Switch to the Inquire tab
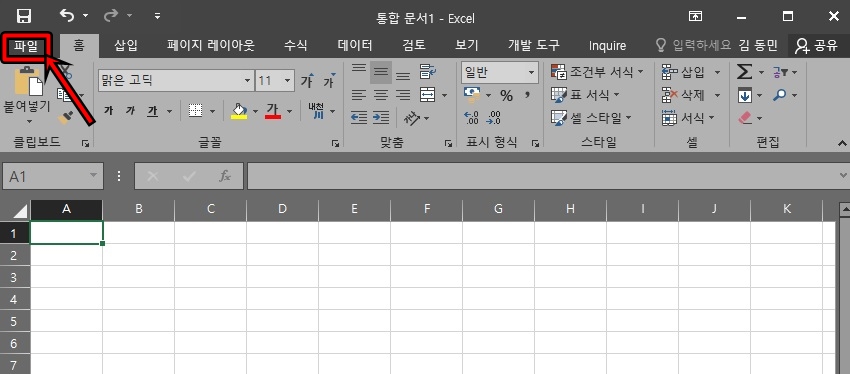Viewport: 850px width, 374px height. tap(607, 46)
